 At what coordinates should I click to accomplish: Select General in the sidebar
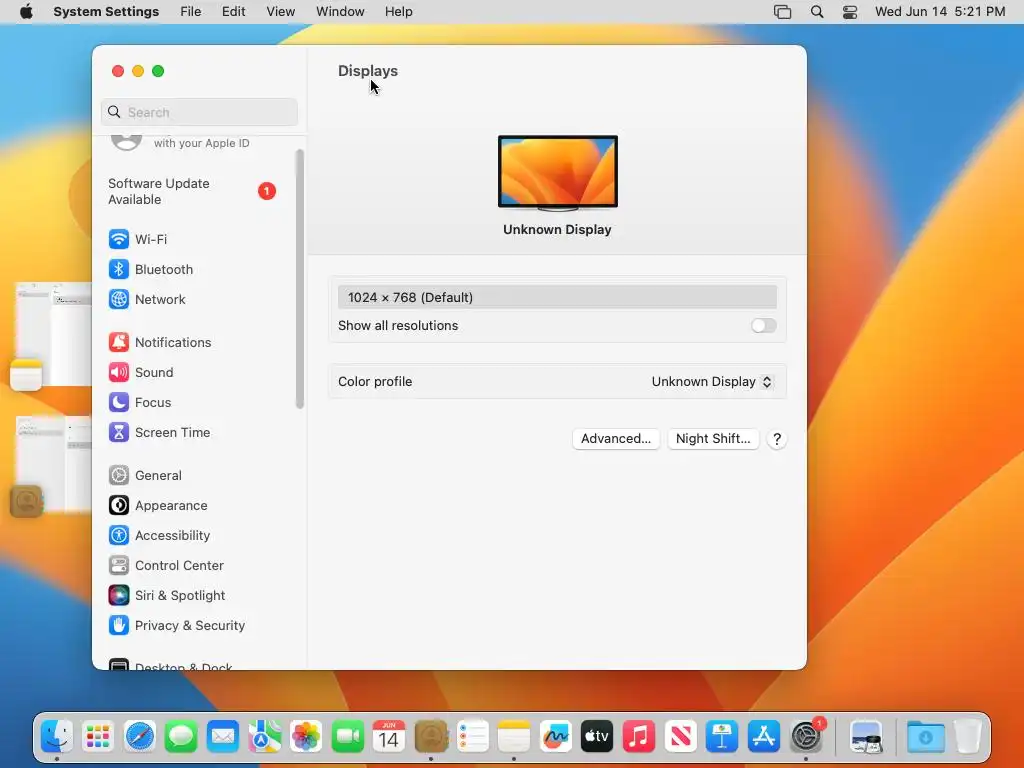pyautogui.click(x=145, y=475)
